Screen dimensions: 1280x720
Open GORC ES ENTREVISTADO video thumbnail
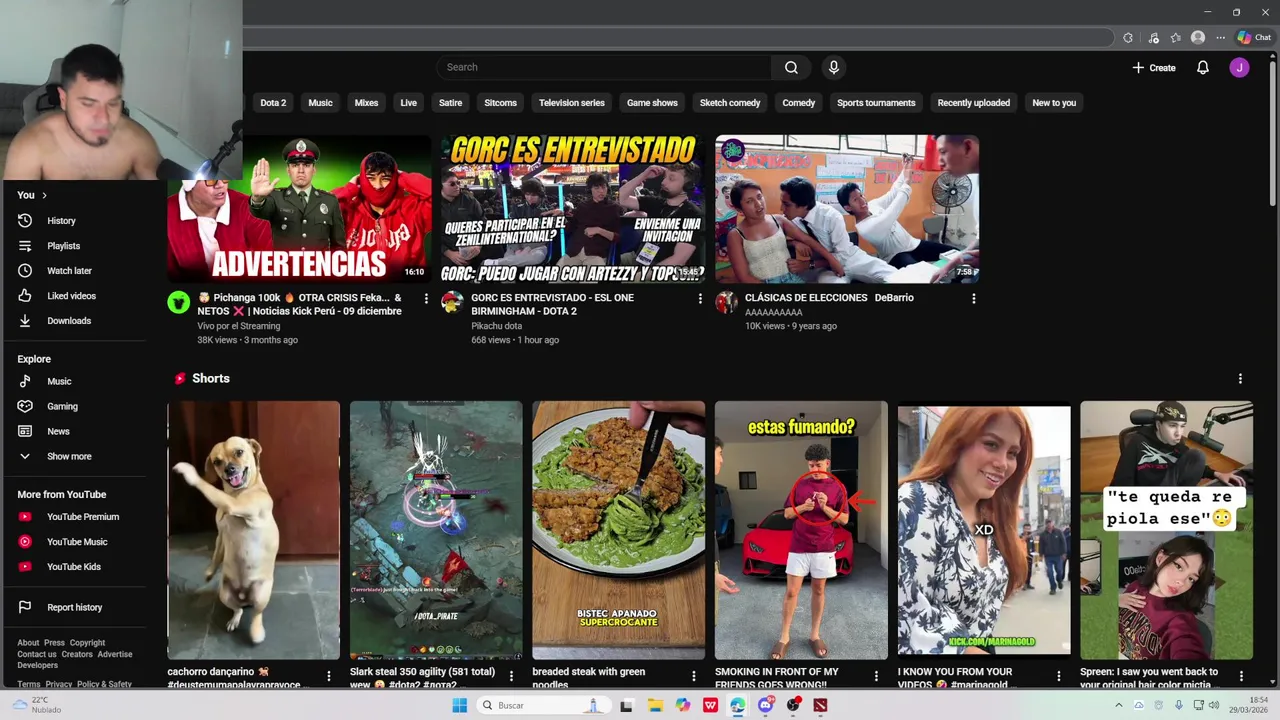(573, 209)
